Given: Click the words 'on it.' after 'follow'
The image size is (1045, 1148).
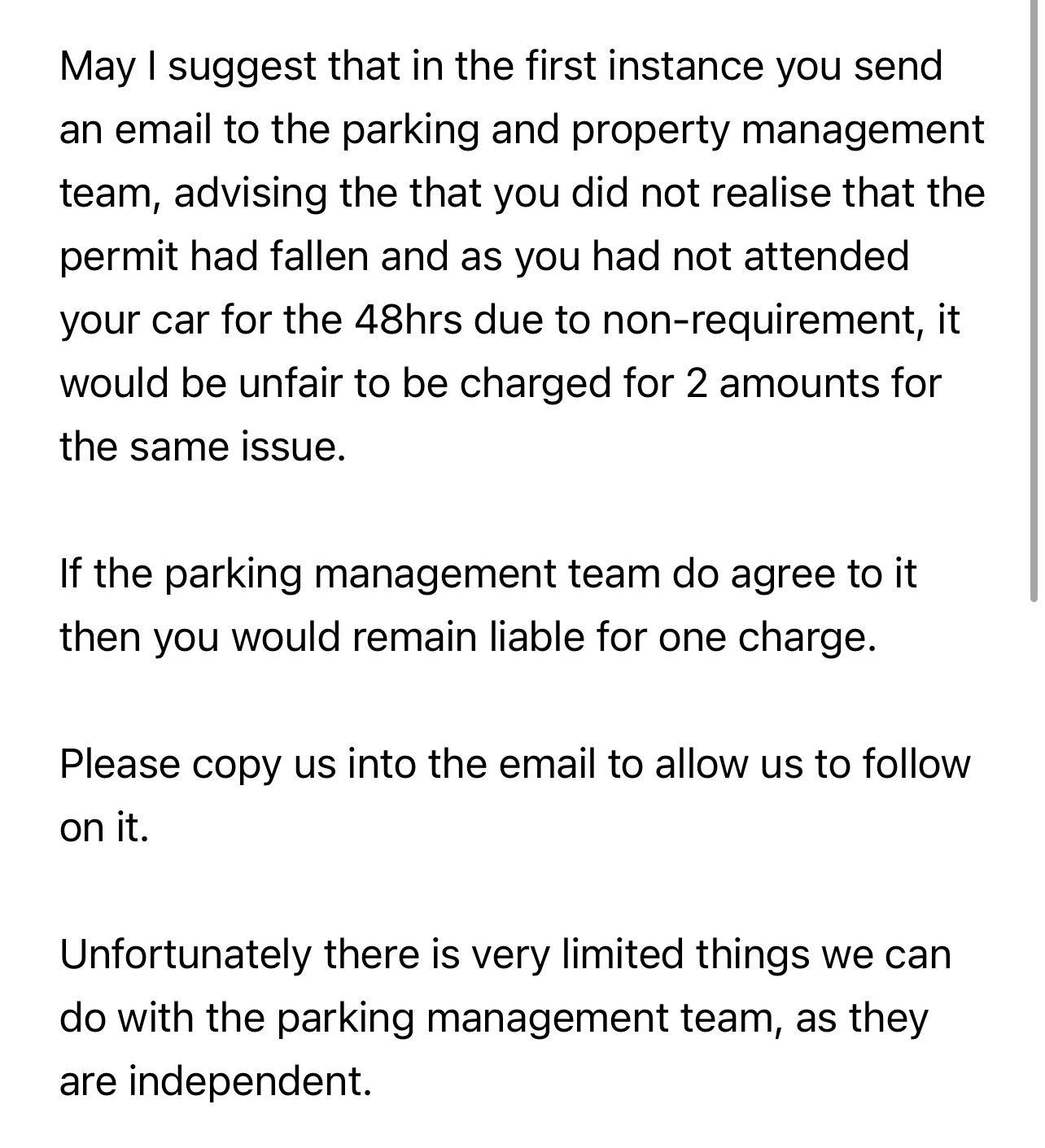Looking at the screenshot, I should coord(104,827).
